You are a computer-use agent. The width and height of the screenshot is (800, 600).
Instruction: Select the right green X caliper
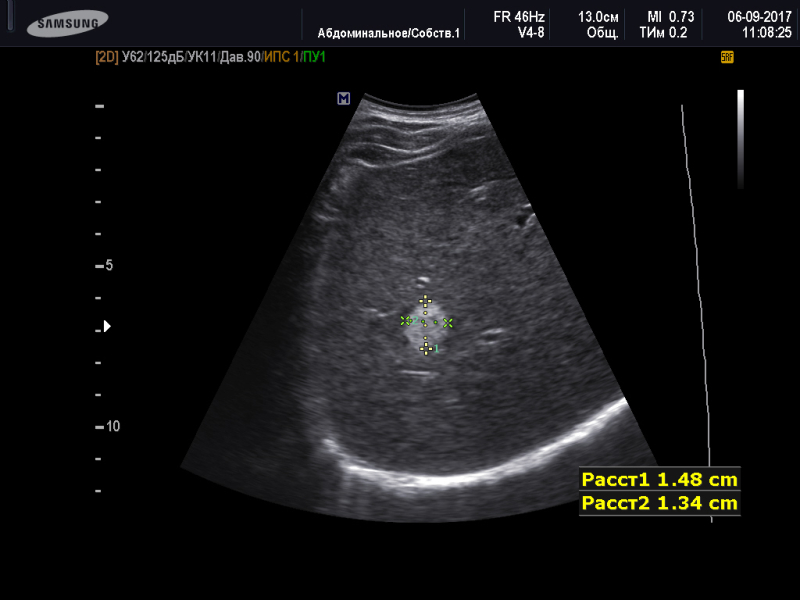(x=447, y=322)
